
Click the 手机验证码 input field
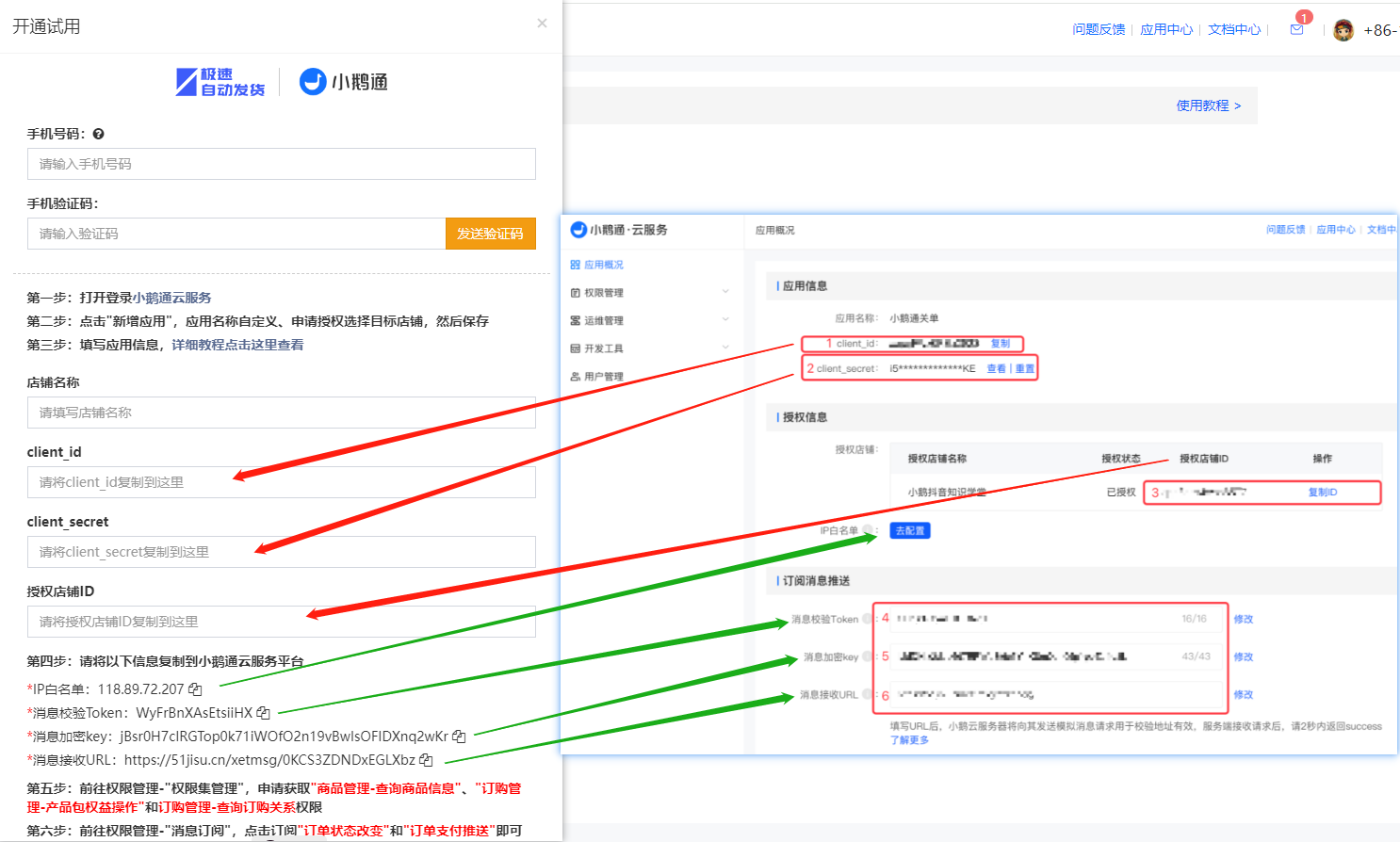point(236,234)
